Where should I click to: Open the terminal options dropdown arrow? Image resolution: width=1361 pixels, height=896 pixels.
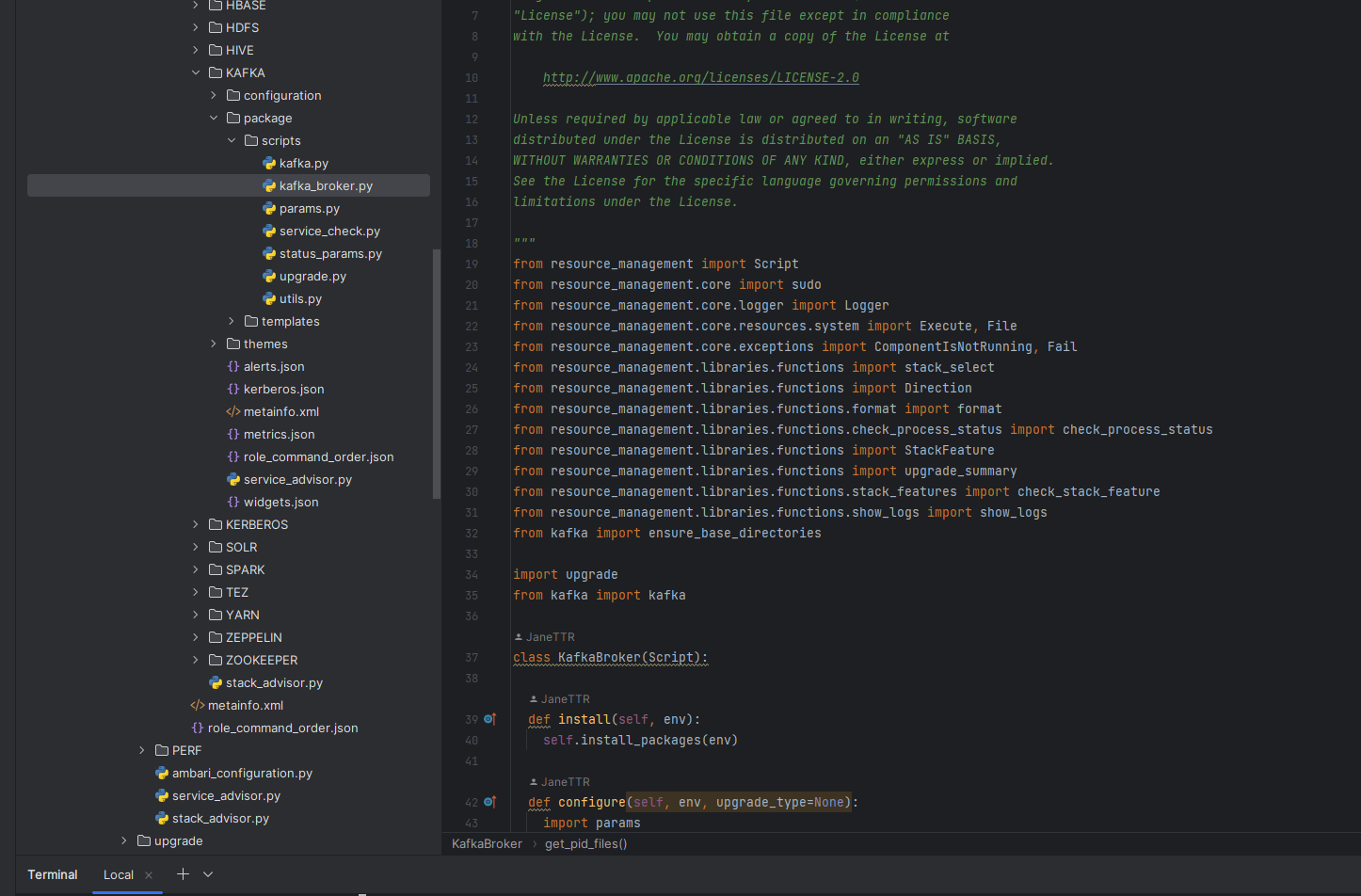[208, 874]
